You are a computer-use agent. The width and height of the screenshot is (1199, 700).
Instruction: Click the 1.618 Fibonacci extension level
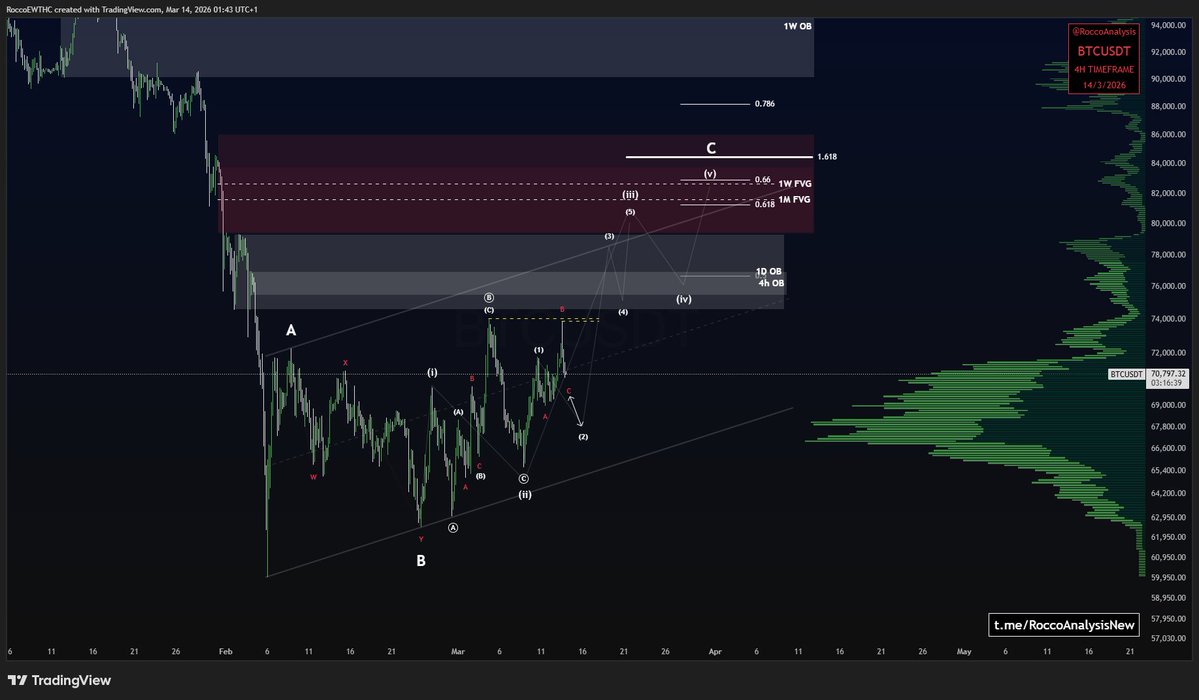tap(827, 156)
